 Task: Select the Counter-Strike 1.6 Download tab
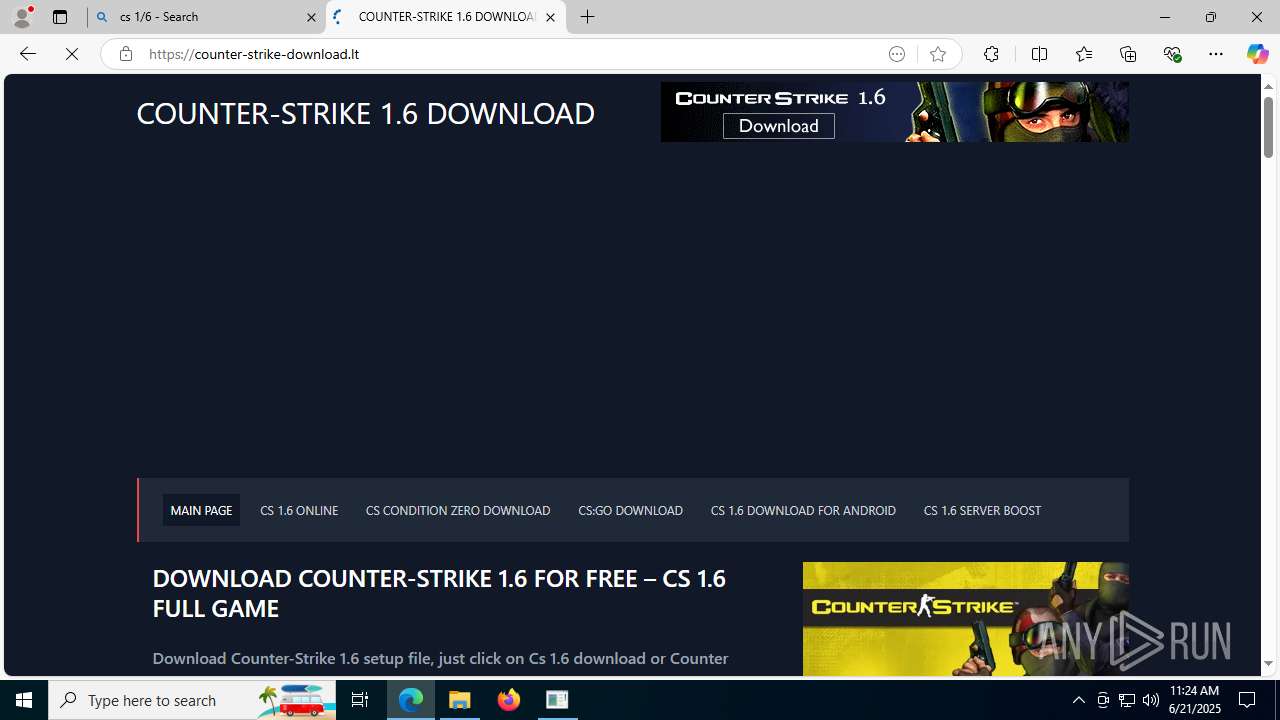coord(446,17)
